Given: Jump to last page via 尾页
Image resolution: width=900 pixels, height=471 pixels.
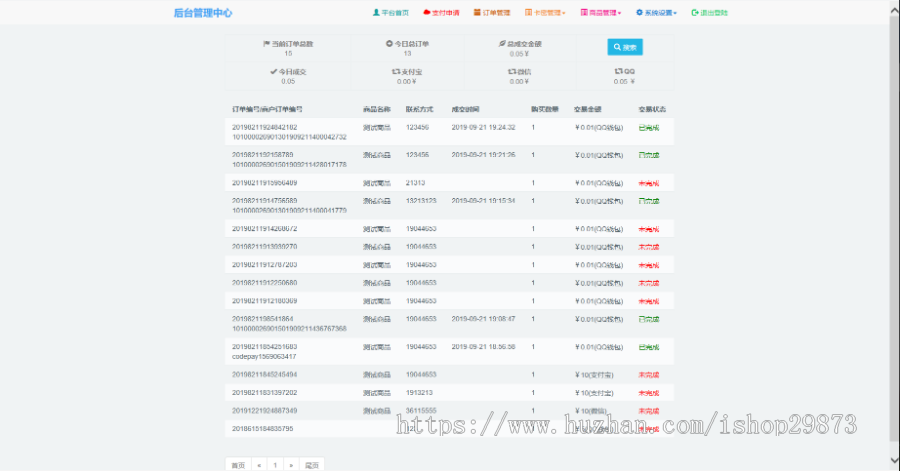Looking at the screenshot, I should click(312, 465).
